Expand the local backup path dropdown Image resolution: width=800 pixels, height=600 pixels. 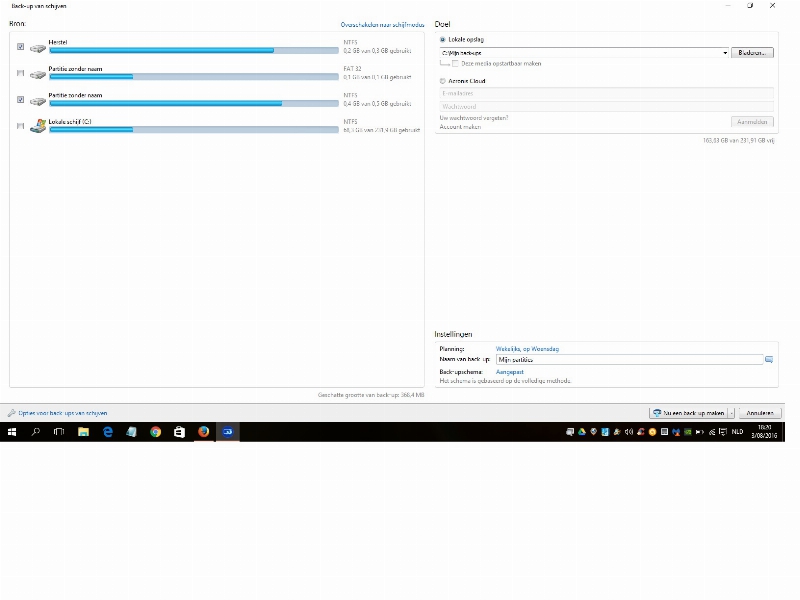pos(725,52)
